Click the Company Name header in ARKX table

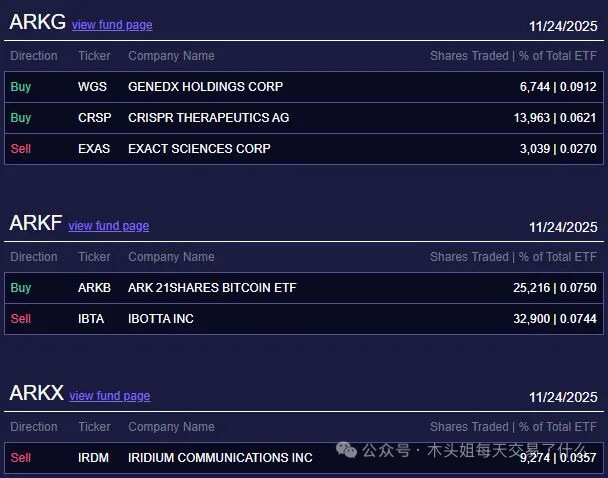tap(171, 427)
